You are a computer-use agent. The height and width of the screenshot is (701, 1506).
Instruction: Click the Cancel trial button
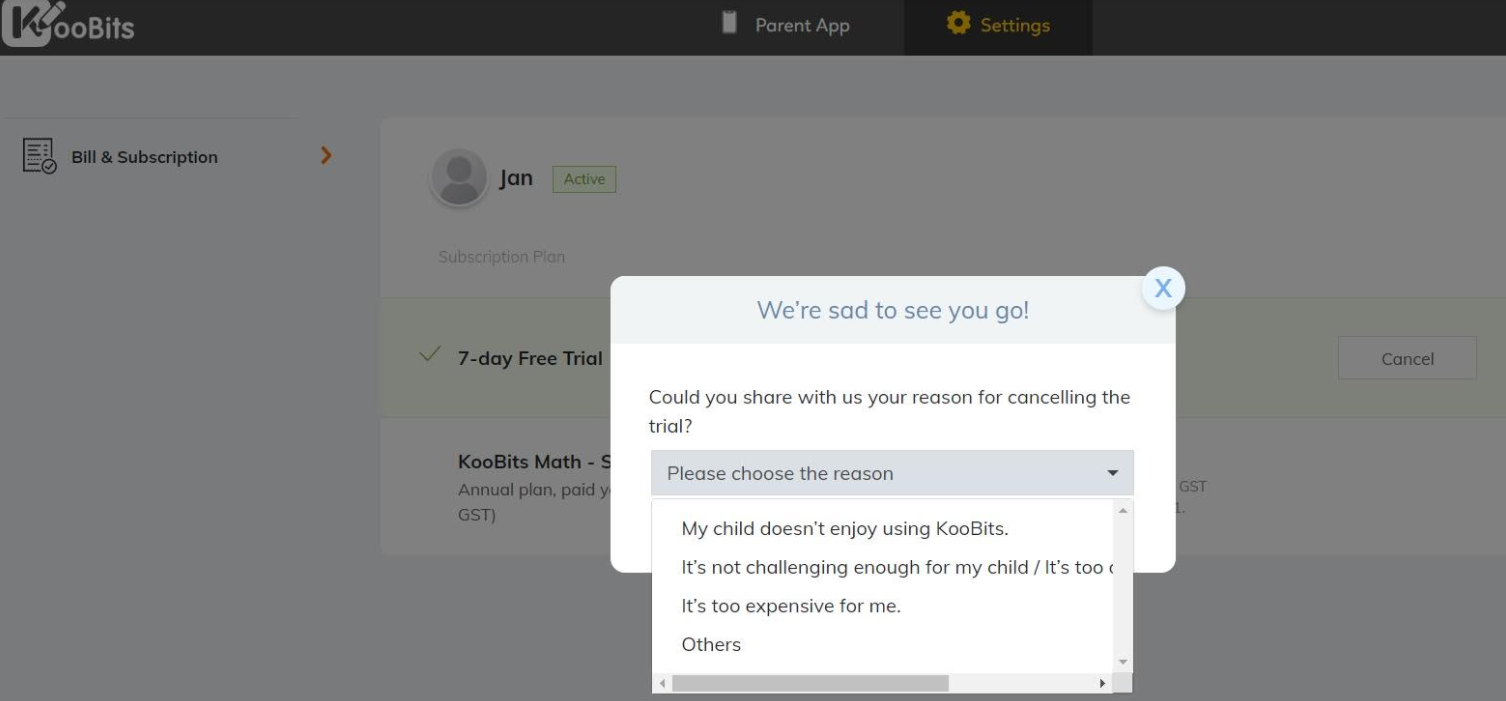click(x=1407, y=358)
